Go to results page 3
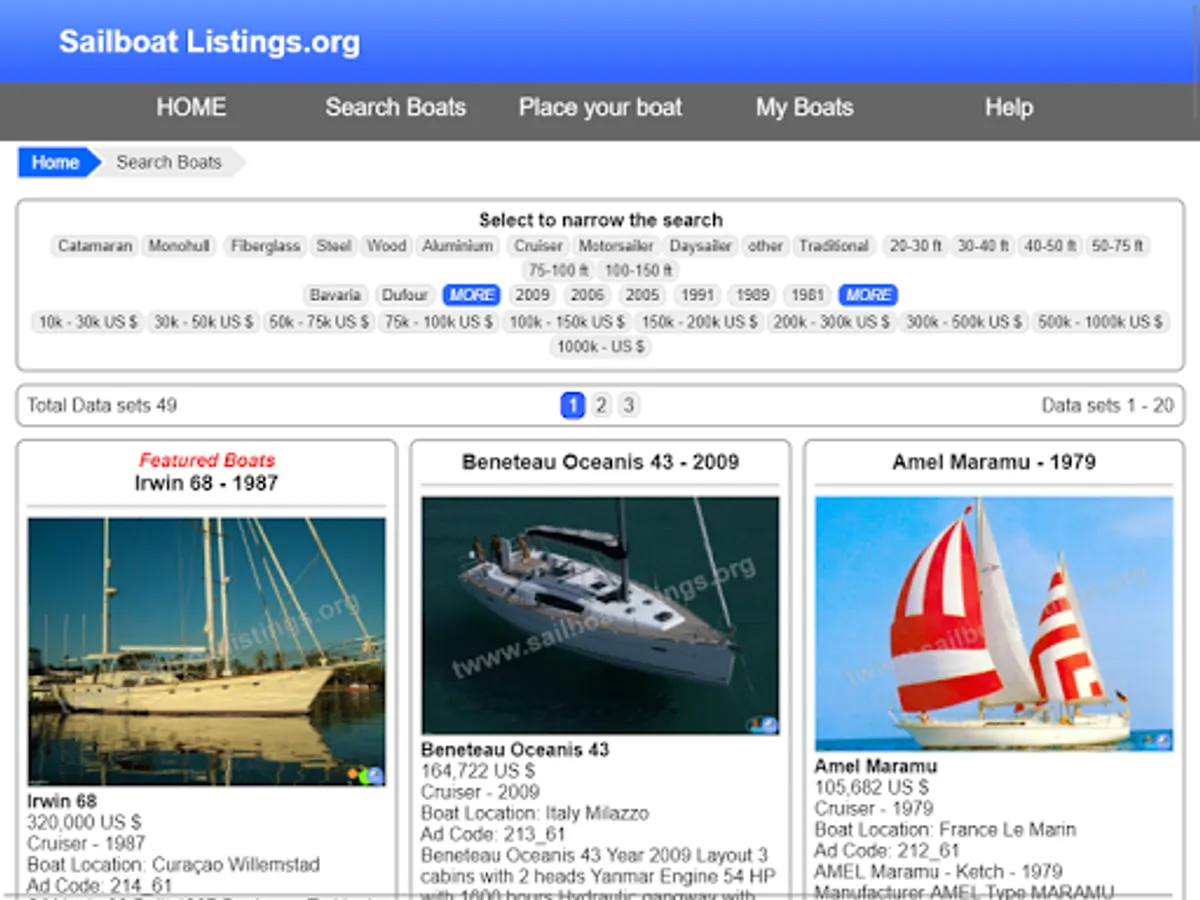 pyautogui.click(x=628, y=405)
